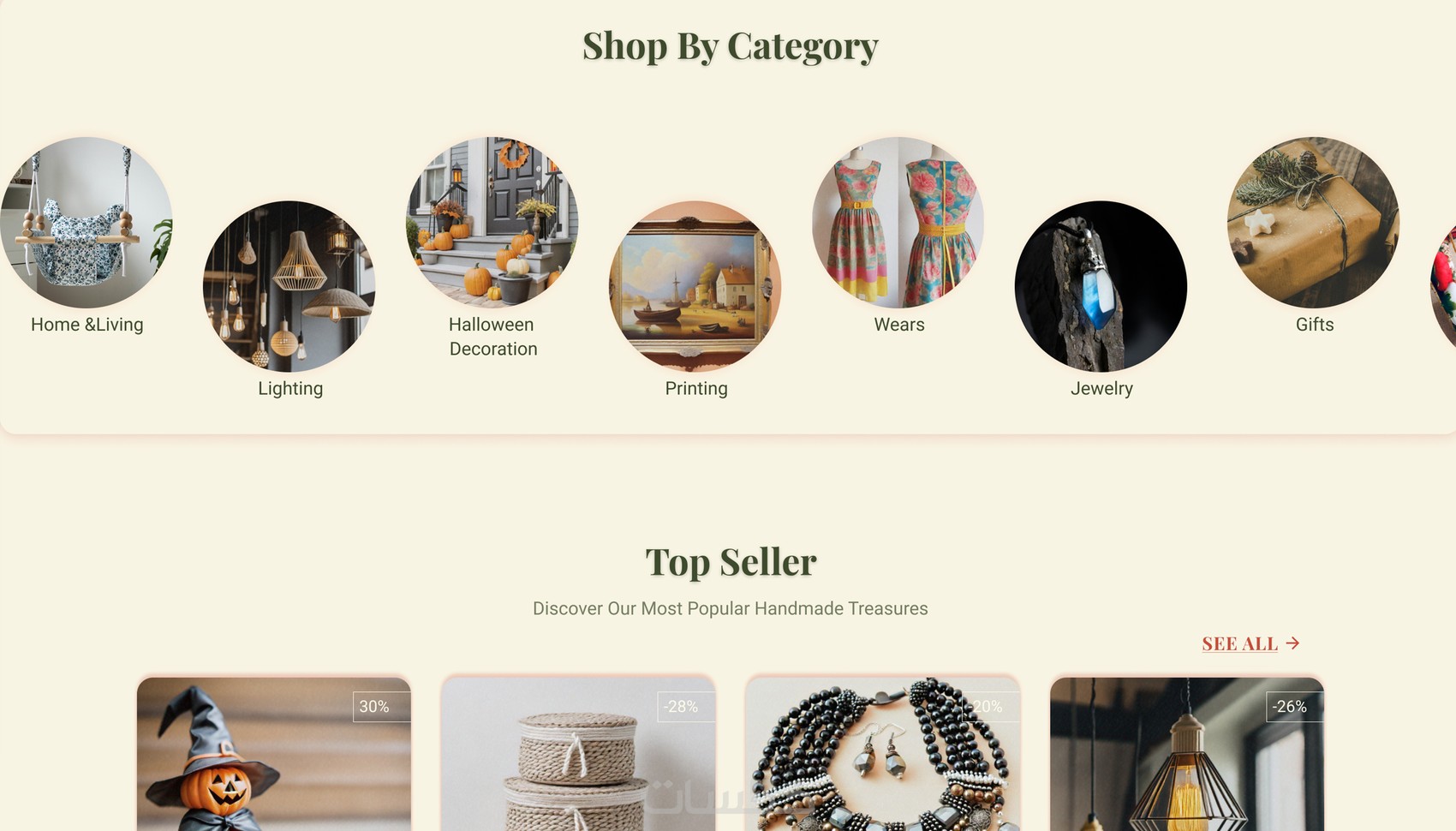Click the Halloween Decoration text label

[x=492, y=337]
